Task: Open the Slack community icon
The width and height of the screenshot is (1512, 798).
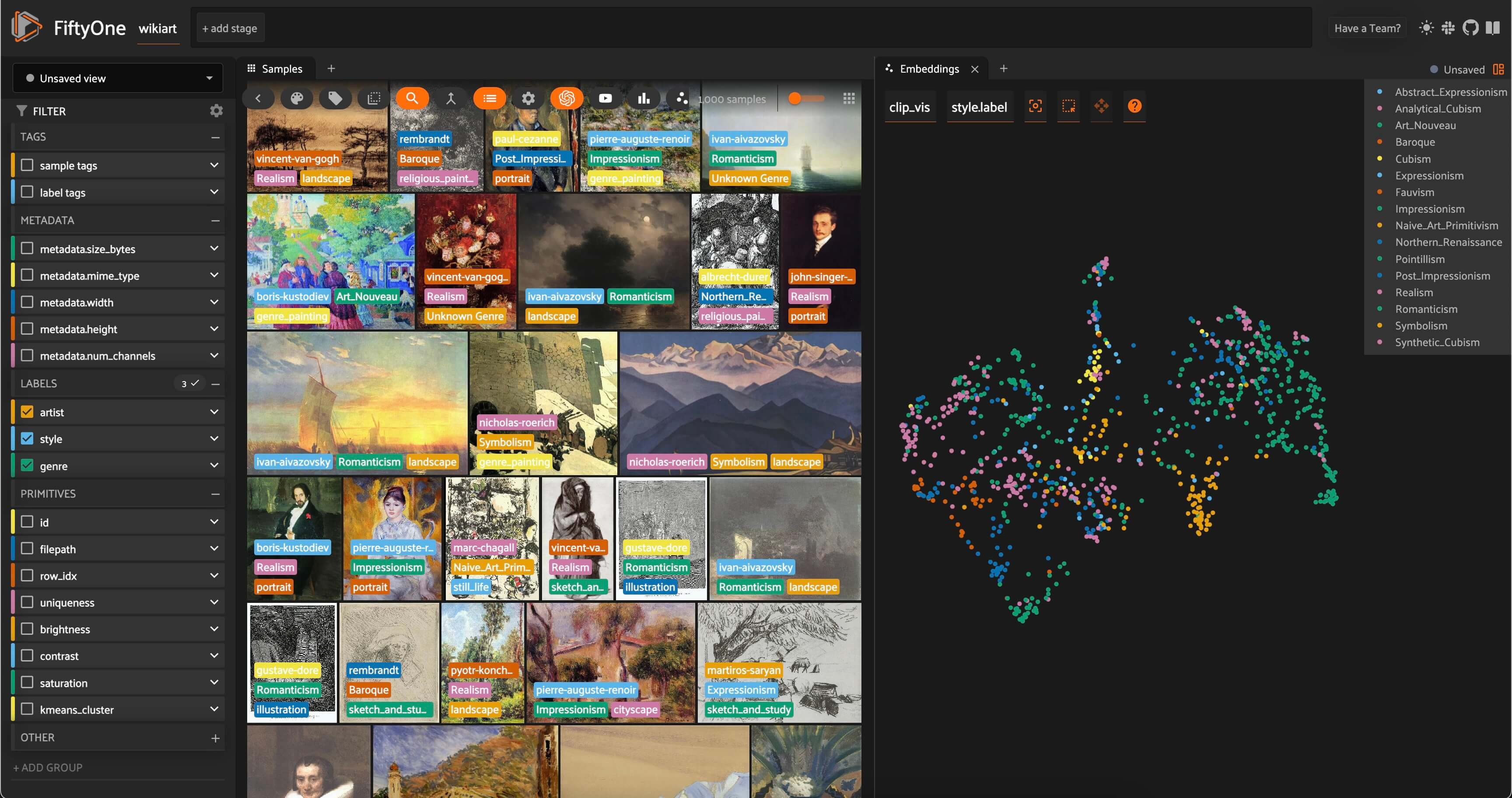Action: [x=1448, y=28]
